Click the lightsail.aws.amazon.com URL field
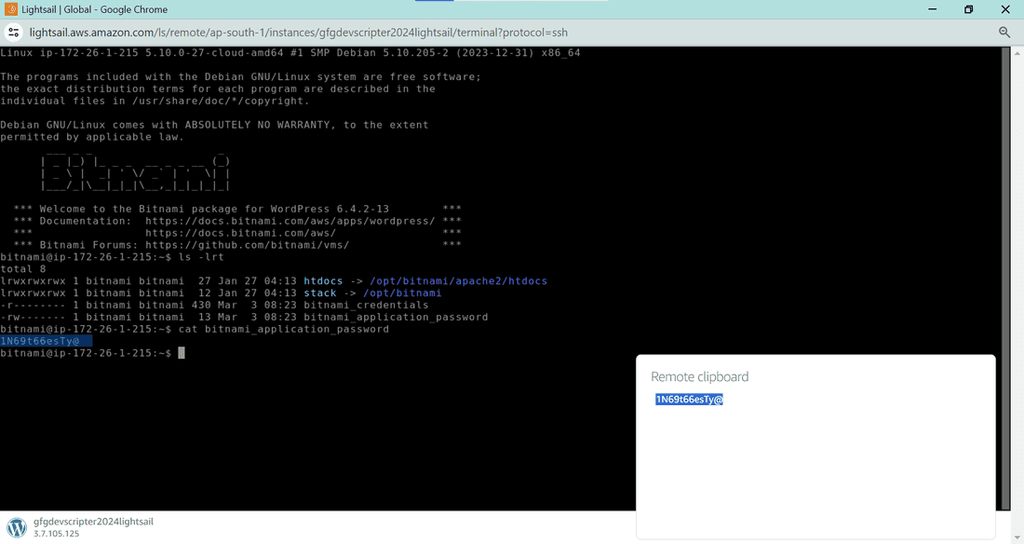The width and height of the screenshot is (1024, 544). pyautogui.click(x=298, y=32)
